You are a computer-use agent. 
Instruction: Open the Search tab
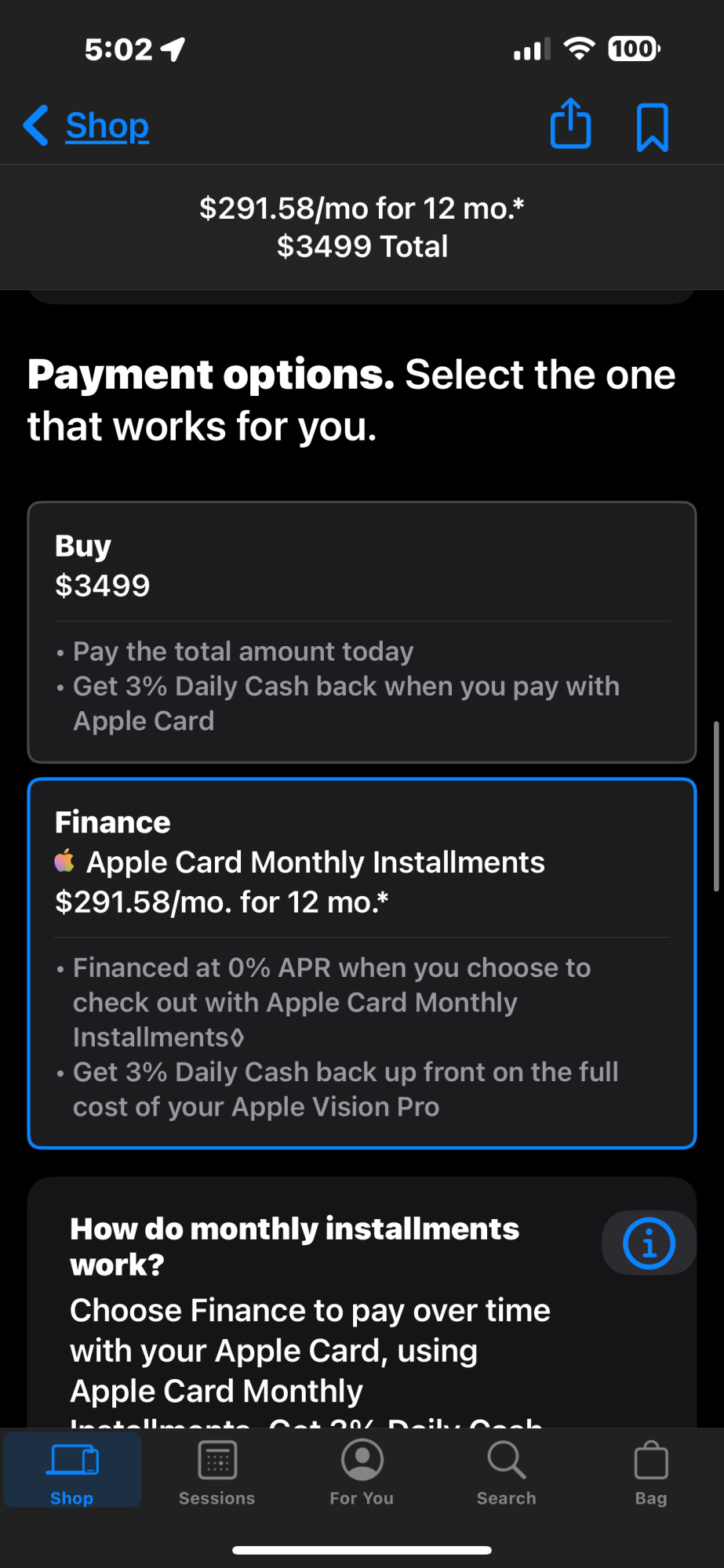click(x=506, y=1473)
